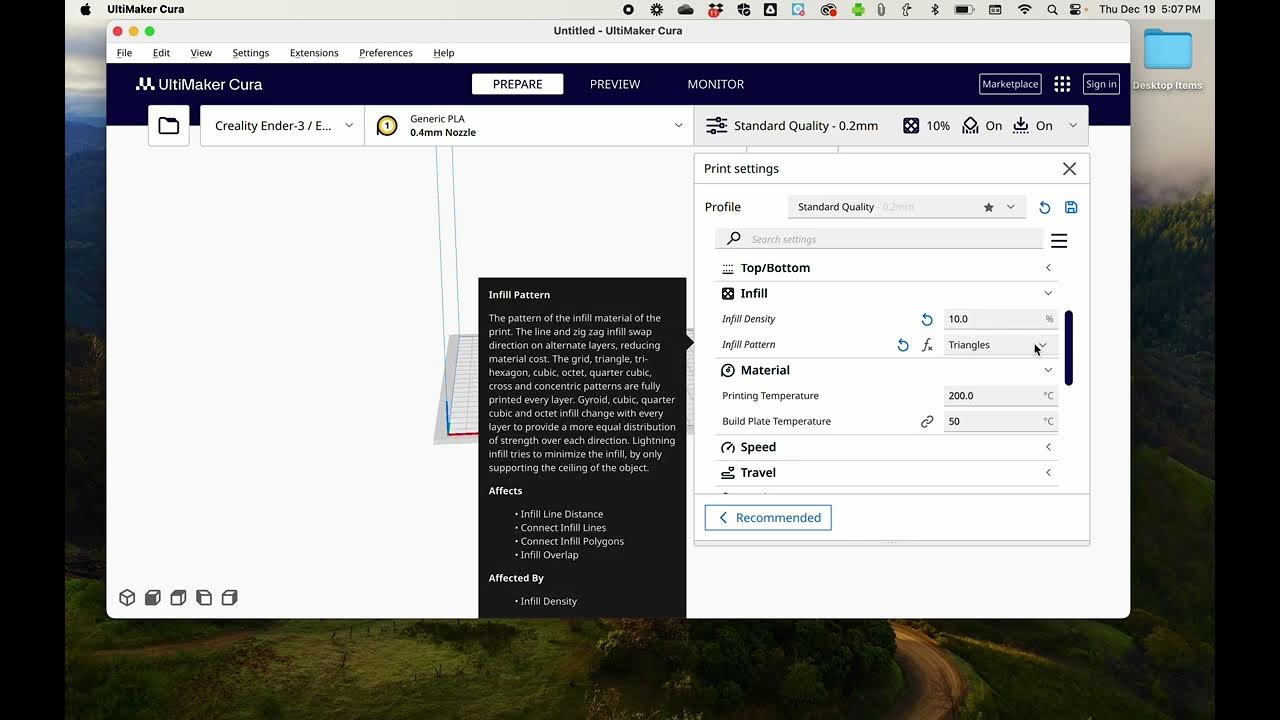Click the print settings panel scrollbar
This screenshot has width=1280, height=720.
[x=1069, y=348]
